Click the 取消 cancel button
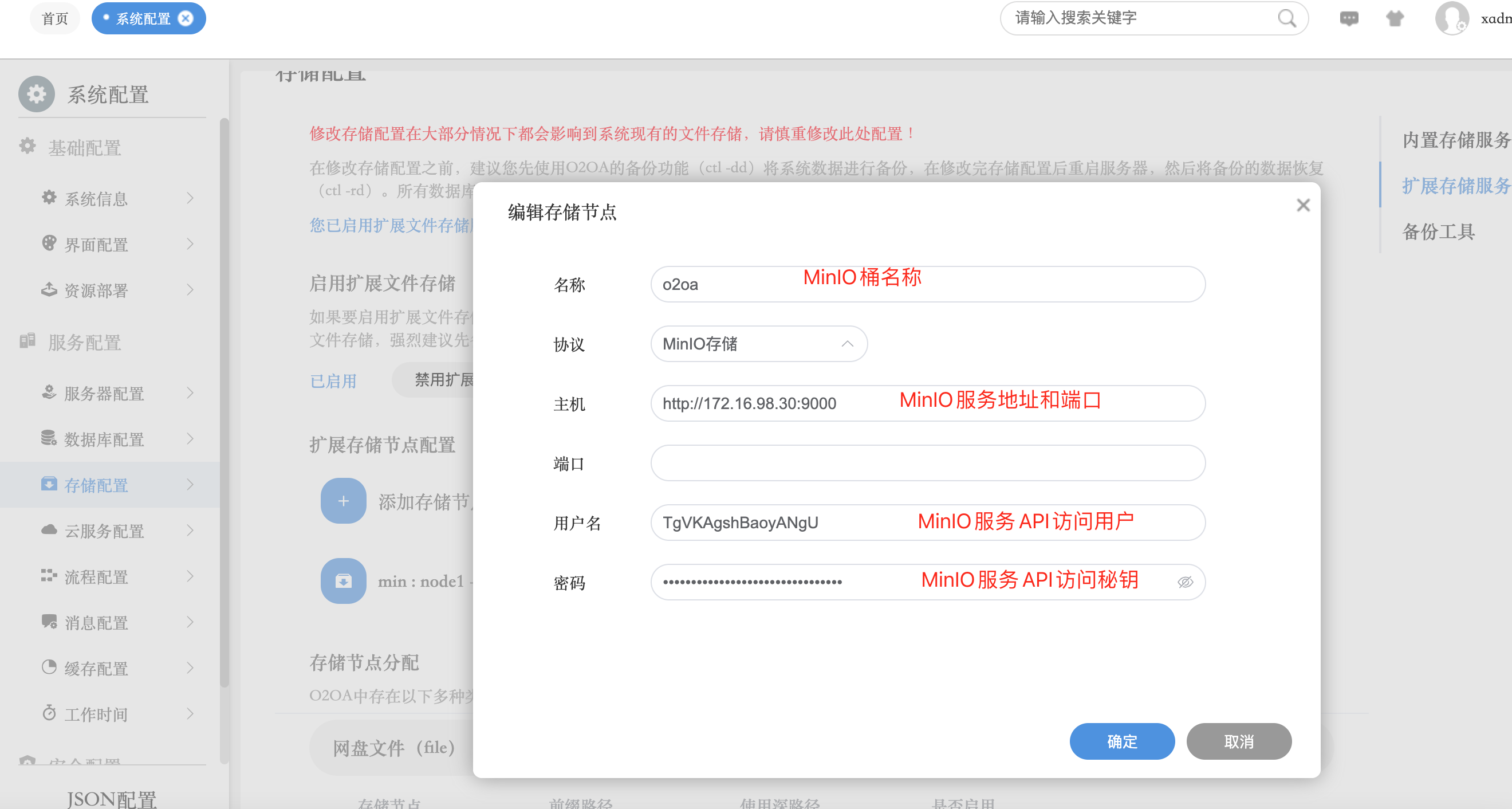1512x809 pixels. point(1238,741)
